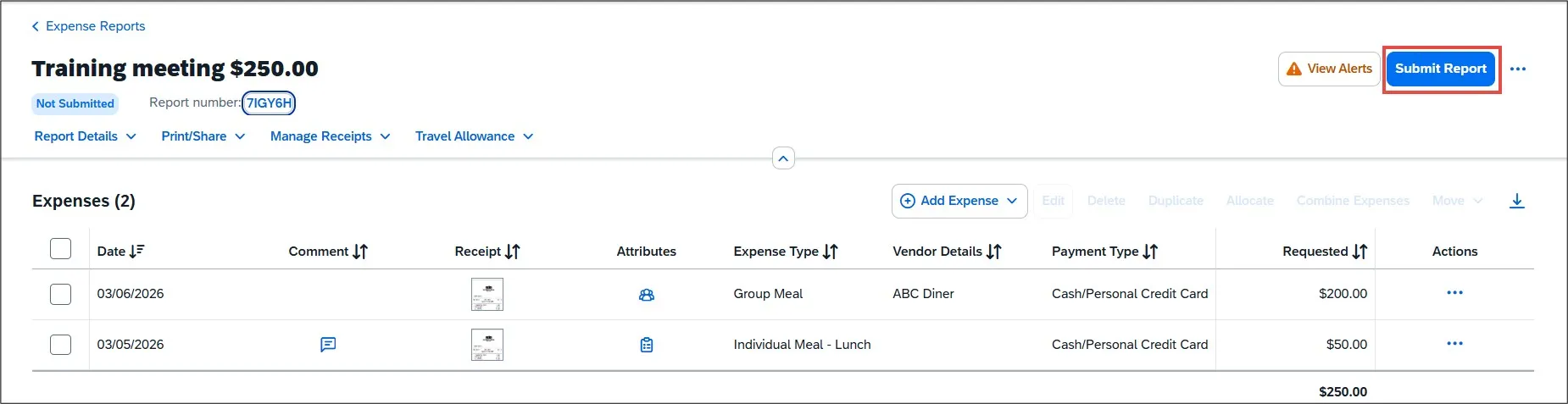Click the Actions column header

1454,252
